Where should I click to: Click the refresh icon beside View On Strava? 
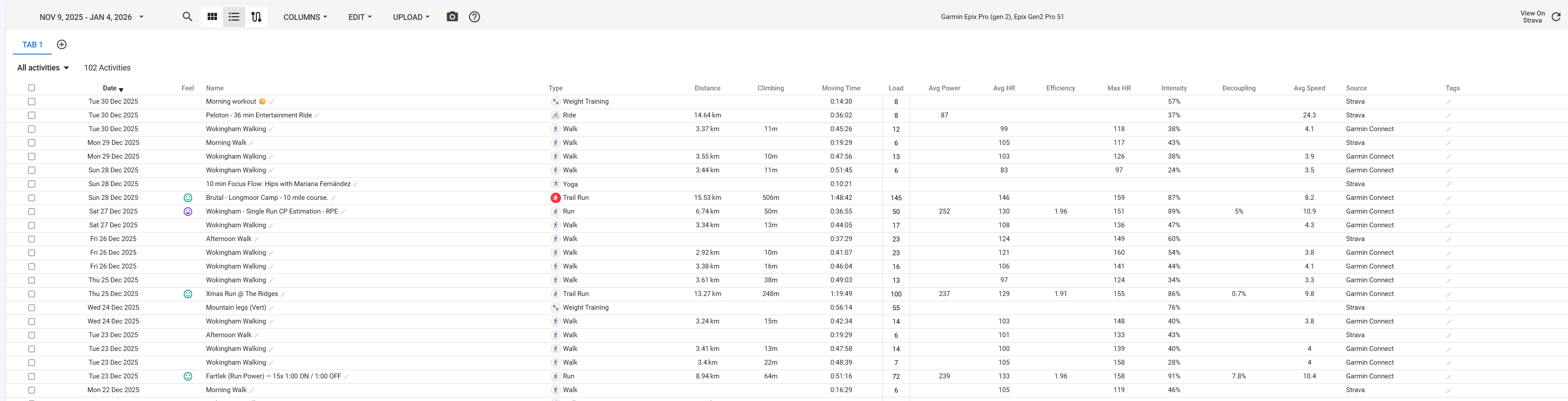1555,17
